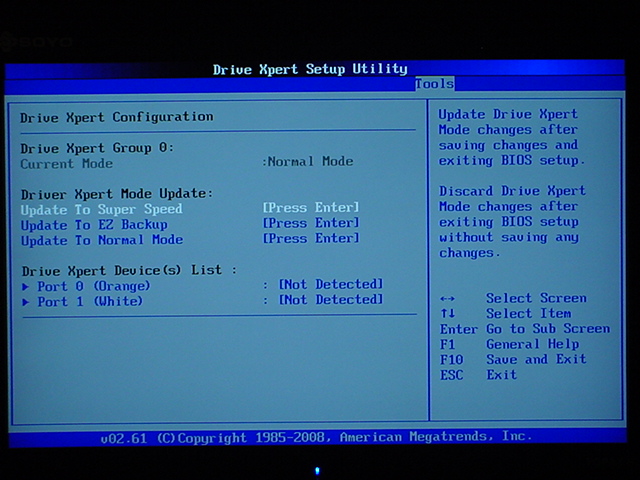
Task: Click Drive Xpert Device(s) List heading
Action: click(x=129, y=271)
